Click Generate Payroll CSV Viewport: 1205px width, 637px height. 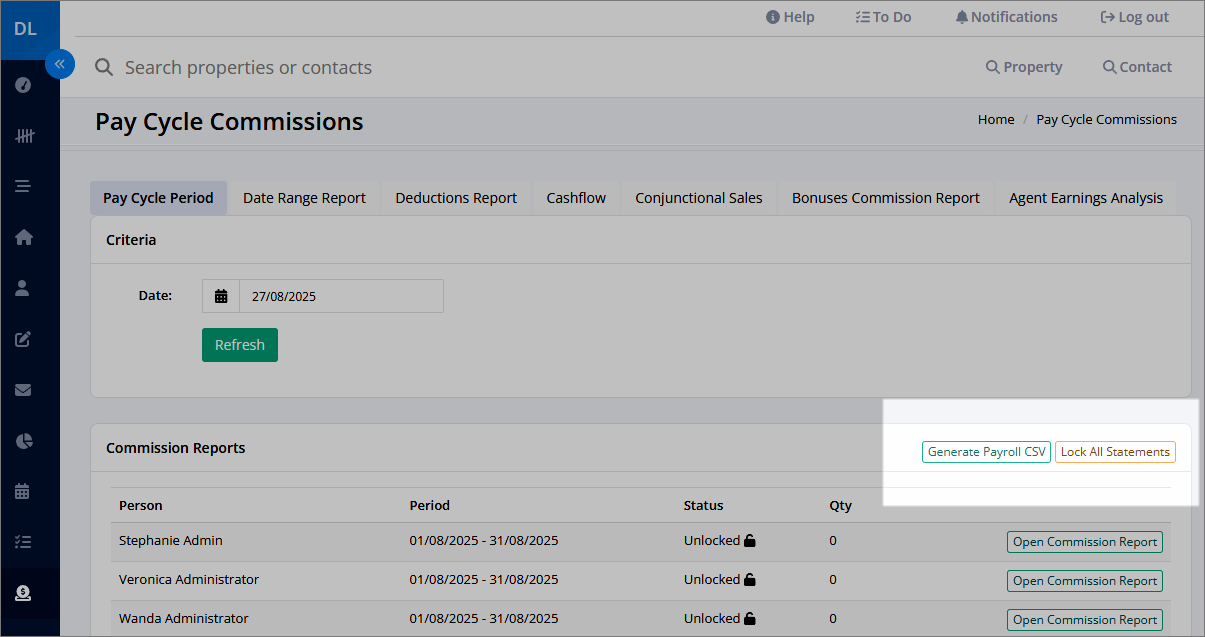click(x=987, y=452)
